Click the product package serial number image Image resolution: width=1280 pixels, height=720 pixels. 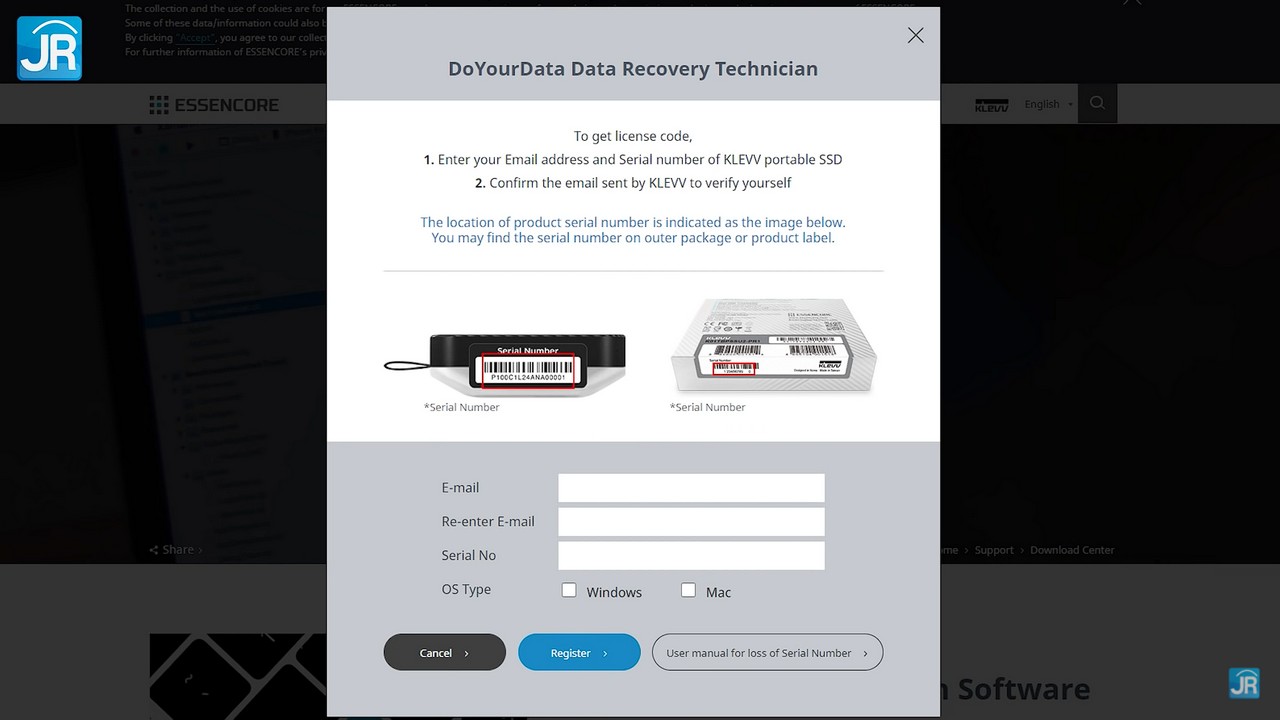[x=773, y=345]
